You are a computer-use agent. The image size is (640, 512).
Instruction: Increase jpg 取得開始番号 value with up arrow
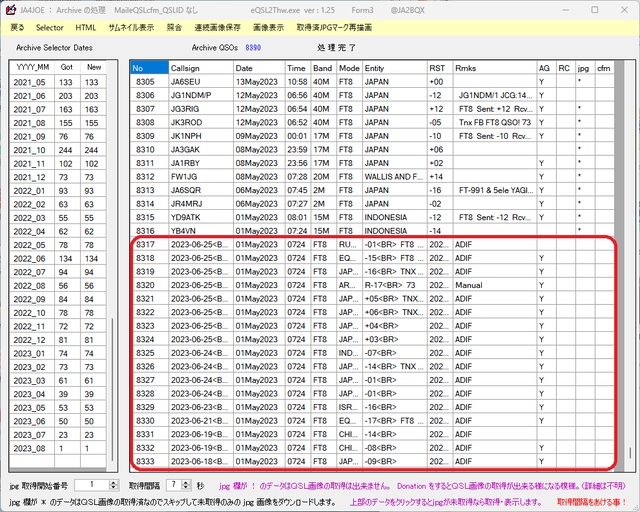(x=113, y=483)
